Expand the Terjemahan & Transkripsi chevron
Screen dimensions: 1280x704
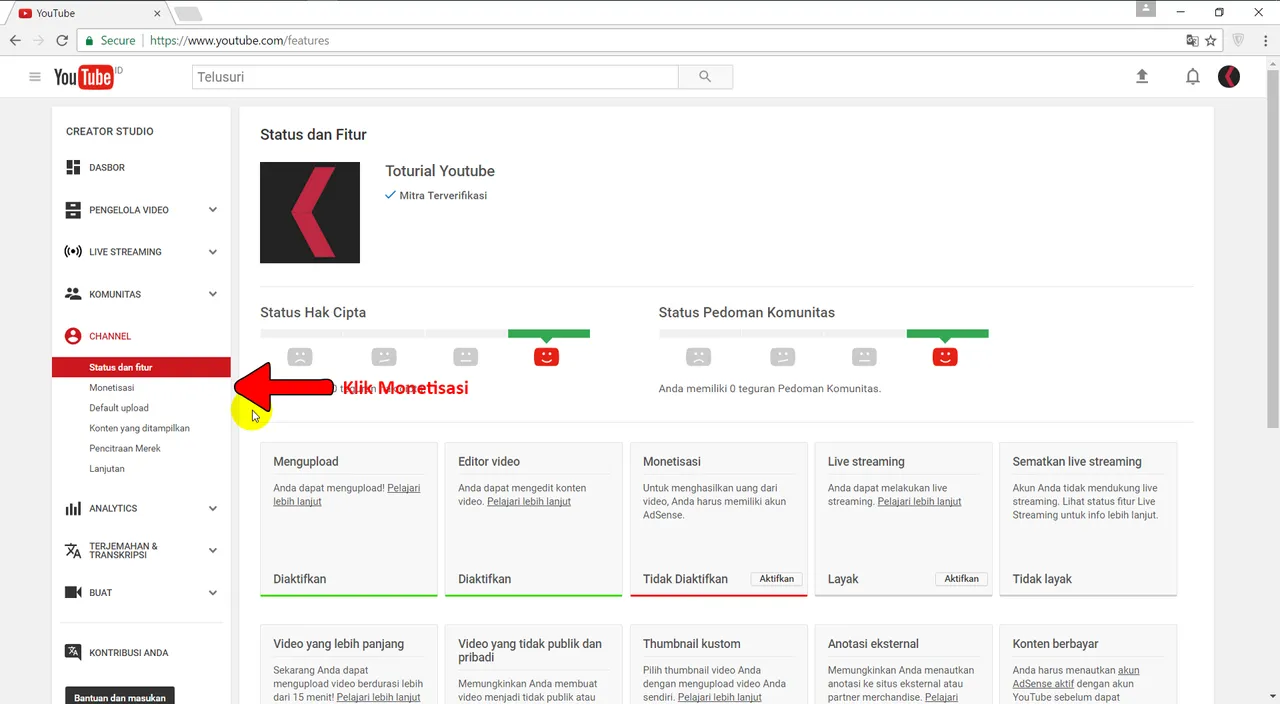213,551
